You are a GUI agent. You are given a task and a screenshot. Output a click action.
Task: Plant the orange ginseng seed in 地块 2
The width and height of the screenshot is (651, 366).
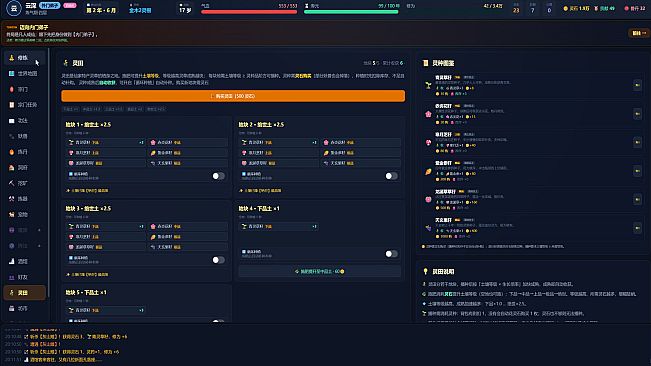tap(361, 153)
